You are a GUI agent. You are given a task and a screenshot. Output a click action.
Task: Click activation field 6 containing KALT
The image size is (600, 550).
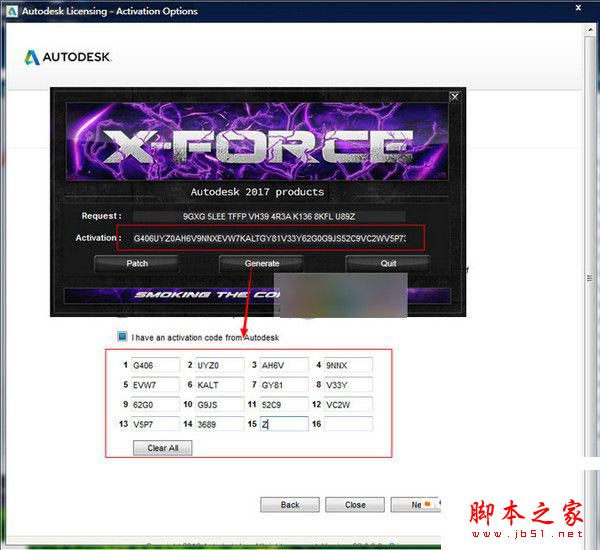[219, 385]
